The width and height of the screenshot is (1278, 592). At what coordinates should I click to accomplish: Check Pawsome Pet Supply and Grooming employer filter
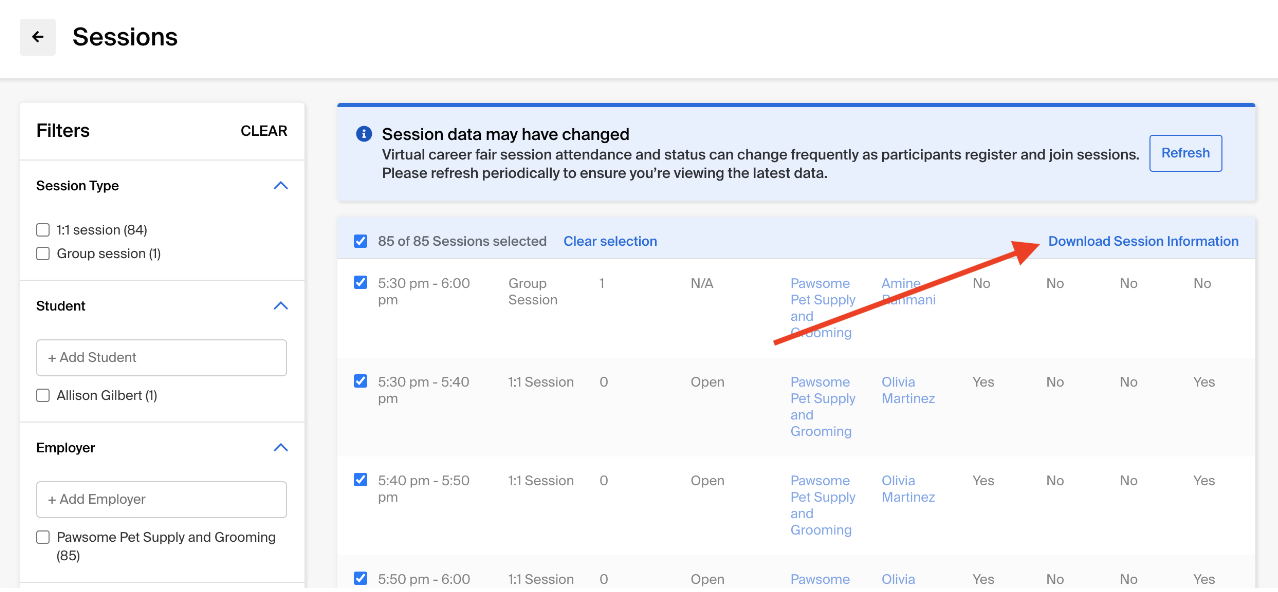tap(42, 537)
